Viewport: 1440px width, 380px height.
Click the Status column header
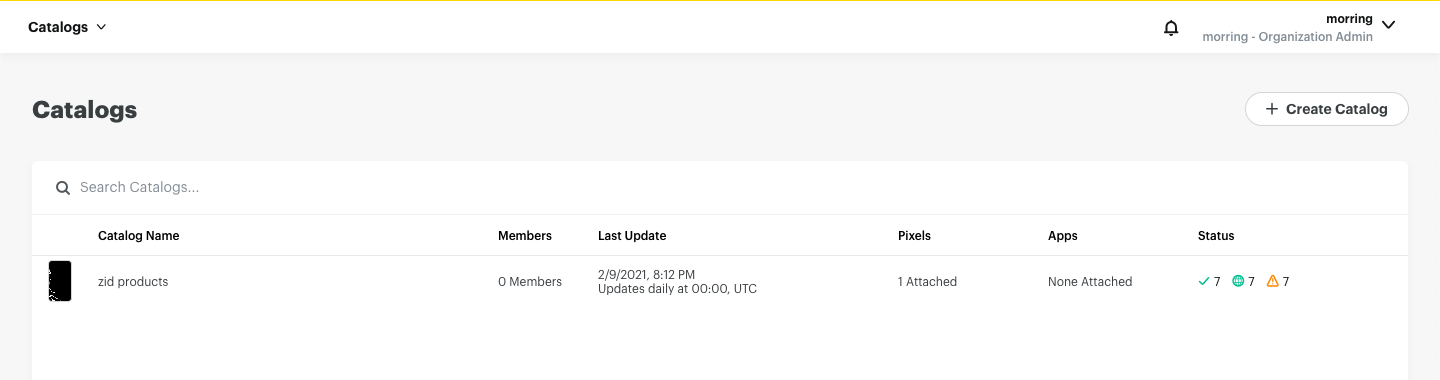click(x=1216, y=236)
